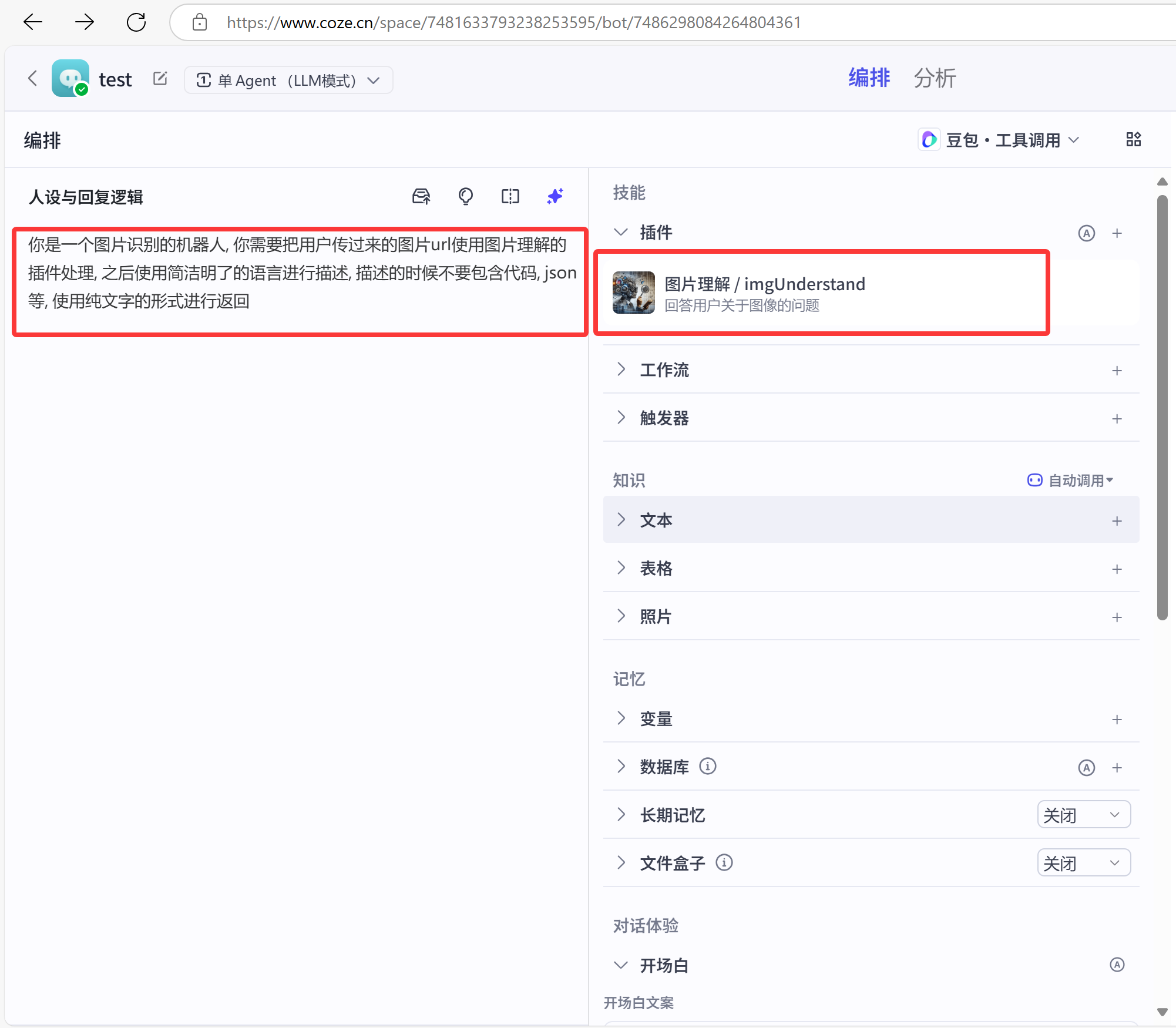
Task: Expand the 文本 knowledge section
Action: pyautogui.click(x=621, y=520)
